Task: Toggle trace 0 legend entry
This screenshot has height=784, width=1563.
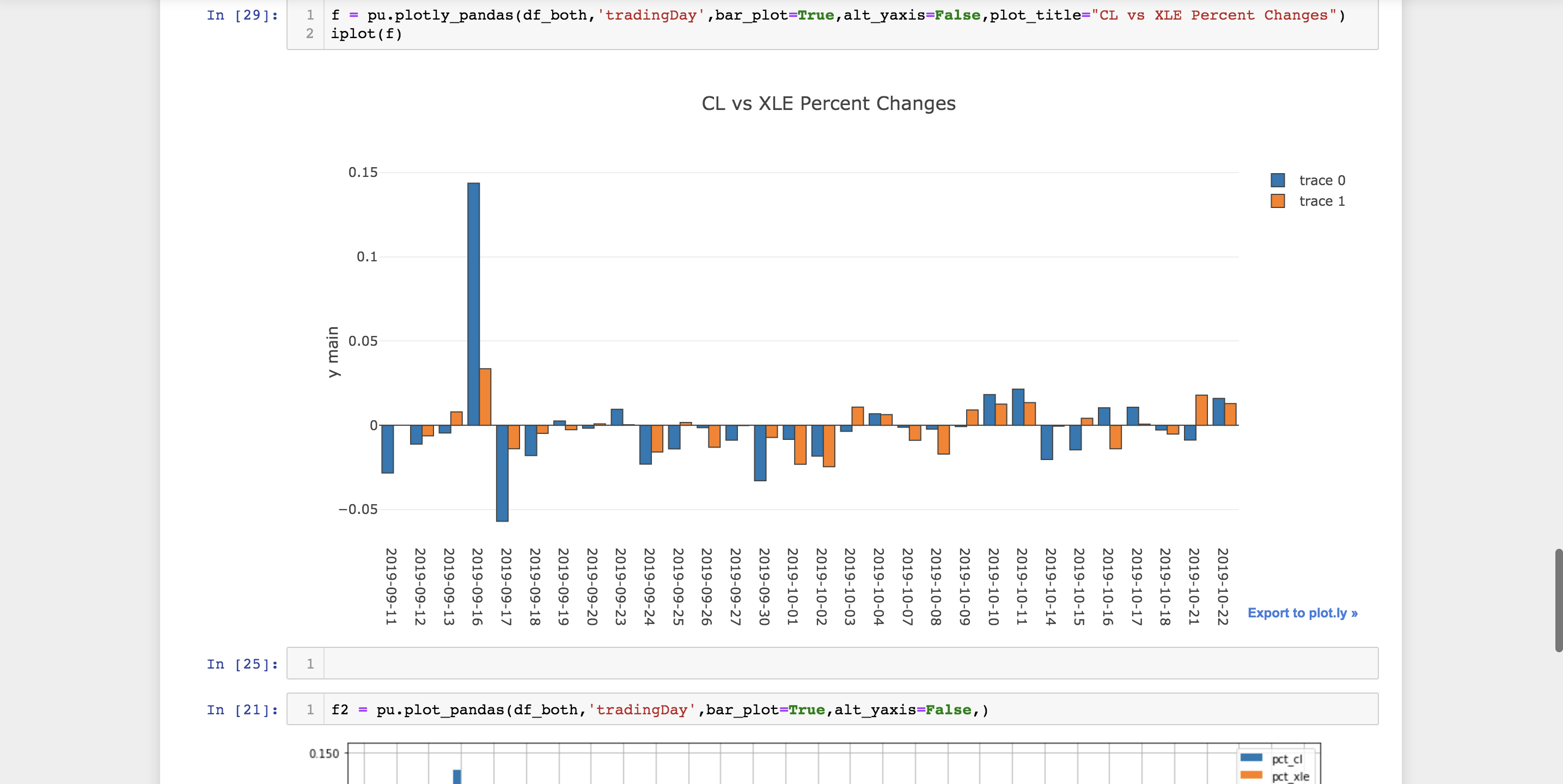Action: (x=1322, y=180)
